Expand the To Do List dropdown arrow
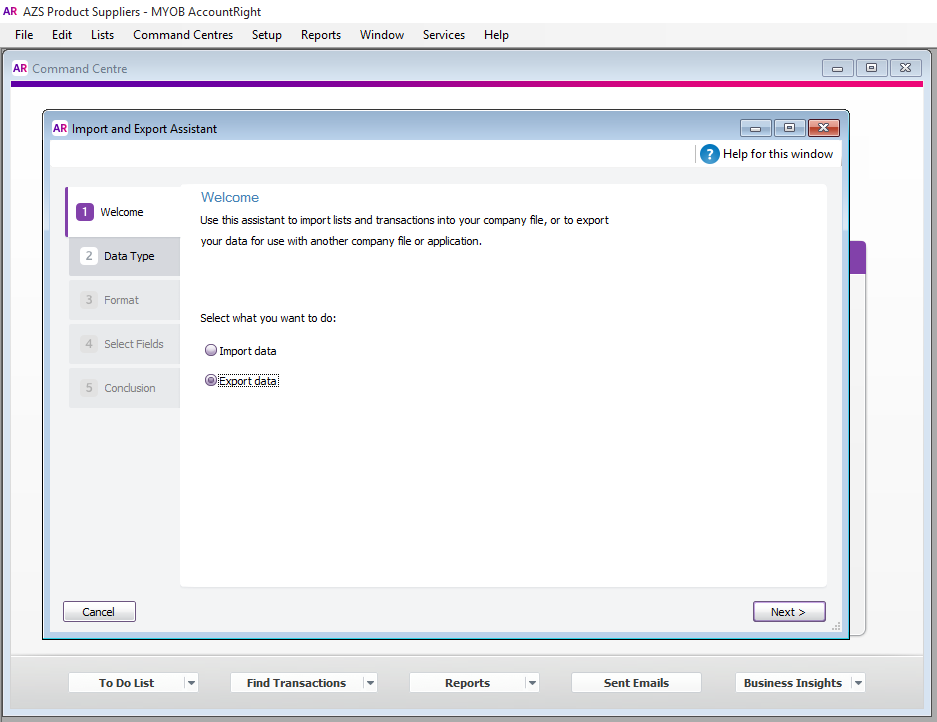The image size is (937, 722). [x=191, y=683]
